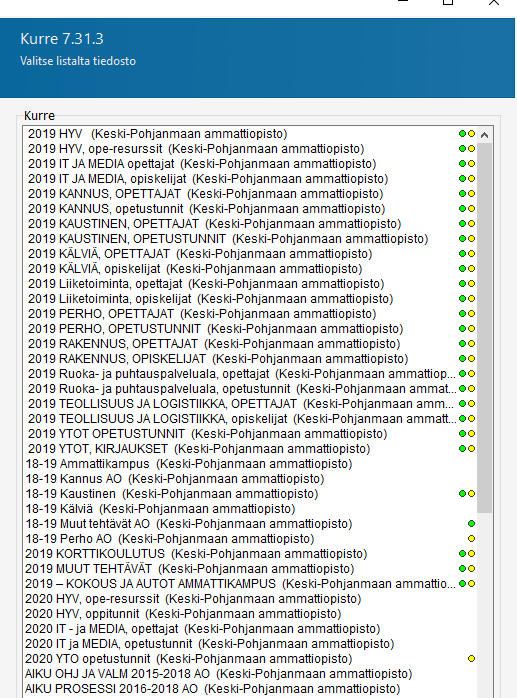Click the green dot on '2019 PERHO, OPETTAJAT' row
Screen dimensions: 517x698
point(462,313)
